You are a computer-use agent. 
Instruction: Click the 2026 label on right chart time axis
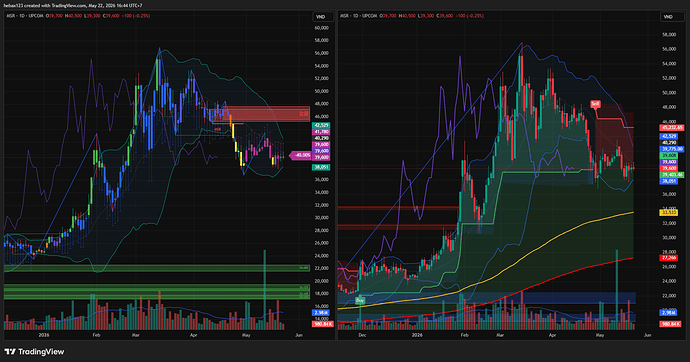(417, 335)
